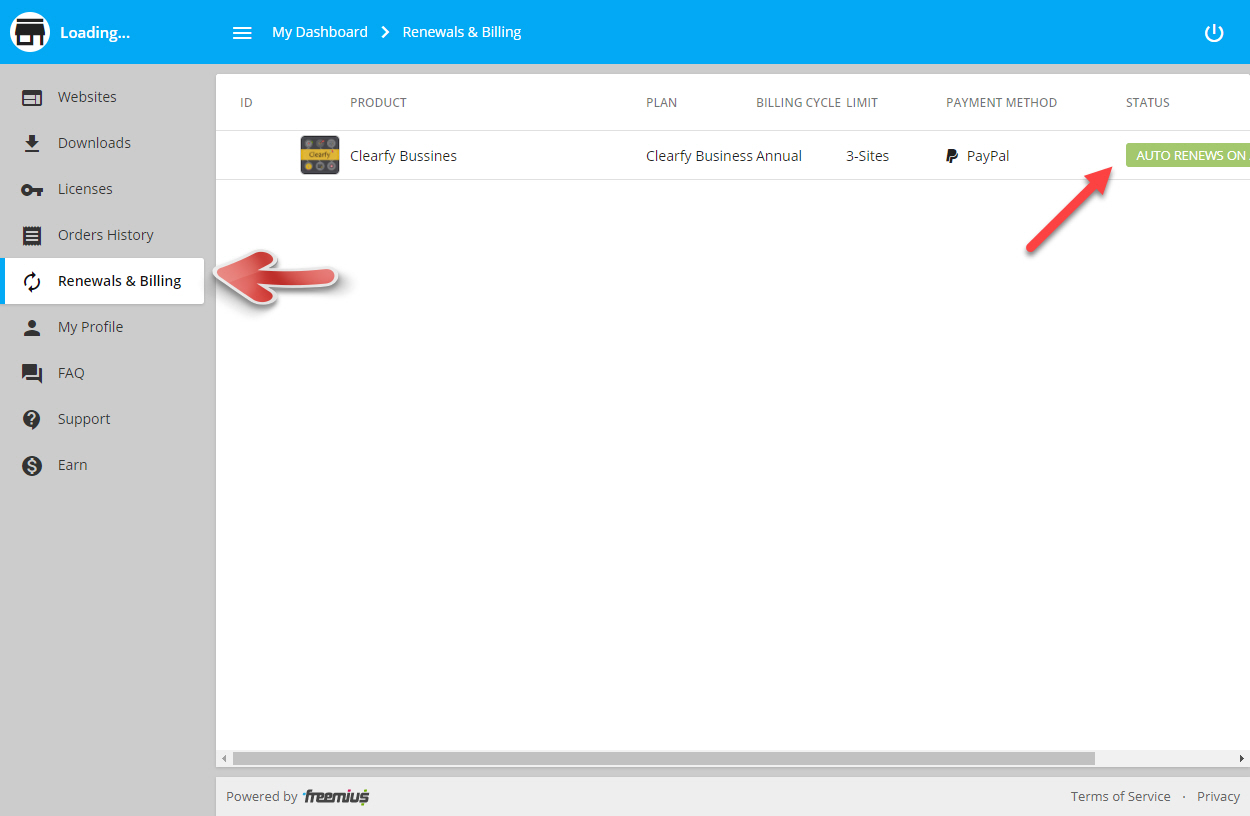Open the FAQ section
The image size is (1250, 816).
coord(102,373)
